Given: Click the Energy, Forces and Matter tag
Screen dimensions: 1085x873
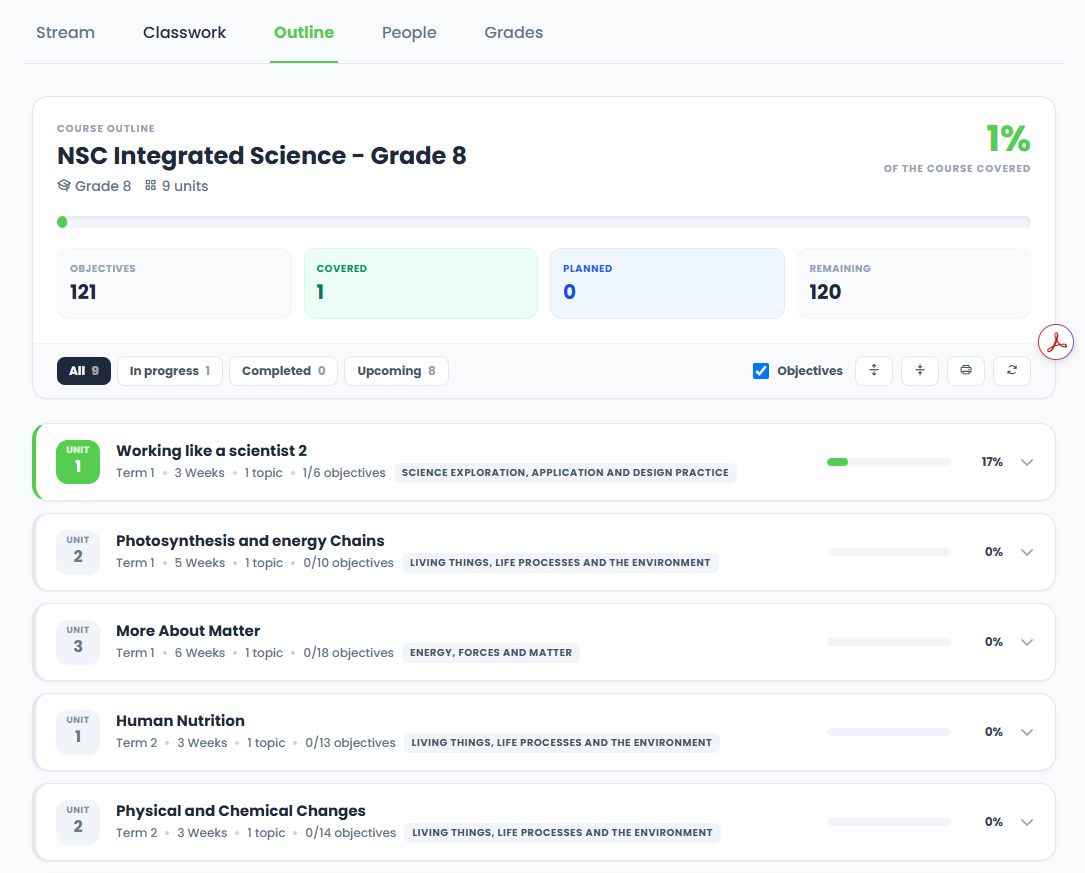Looking at the screenshot, I should (491, 652).
